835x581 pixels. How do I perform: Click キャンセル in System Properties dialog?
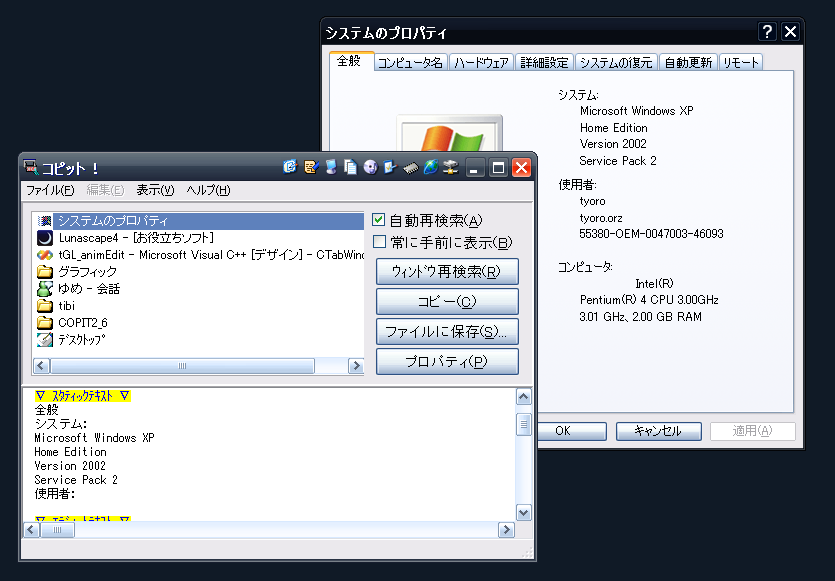click(658, 431)
